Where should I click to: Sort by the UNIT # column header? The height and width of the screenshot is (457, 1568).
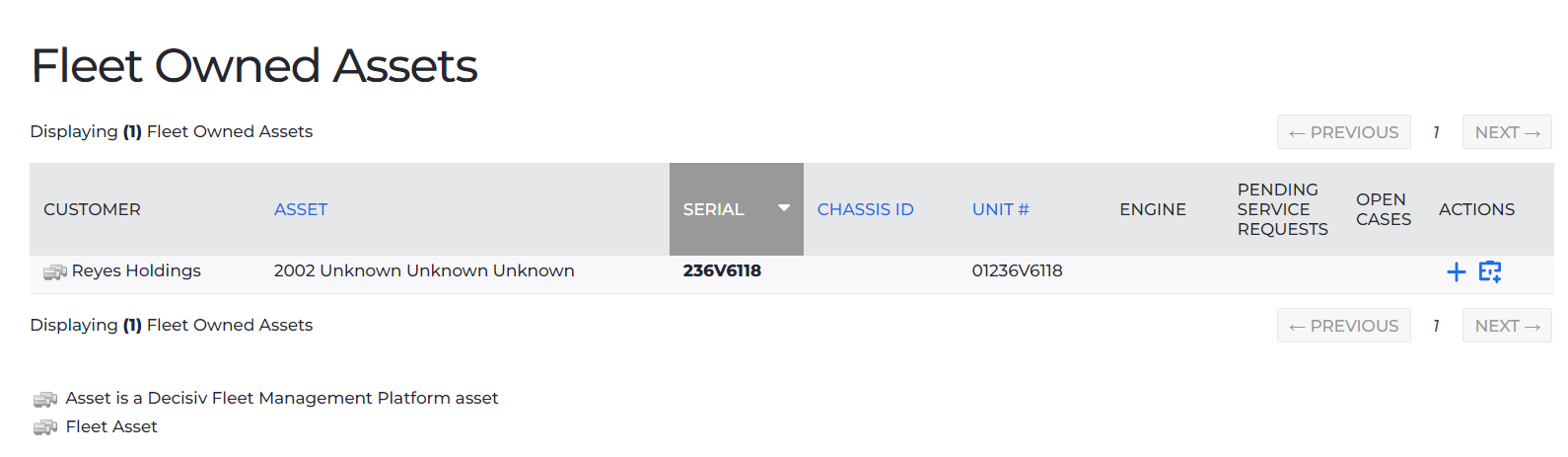tap(1000, 209)
